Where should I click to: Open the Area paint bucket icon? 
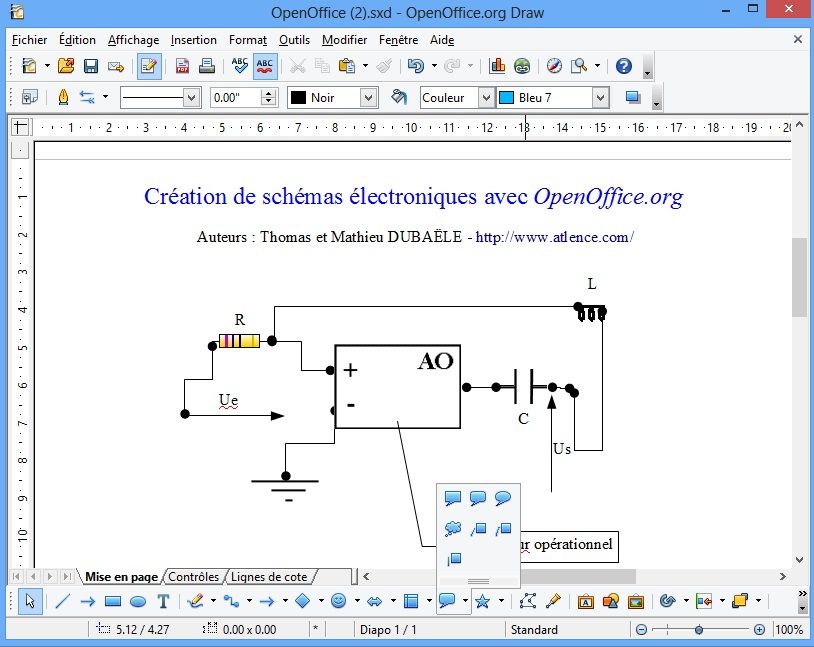pyautogui.click(x=399, y=97)
